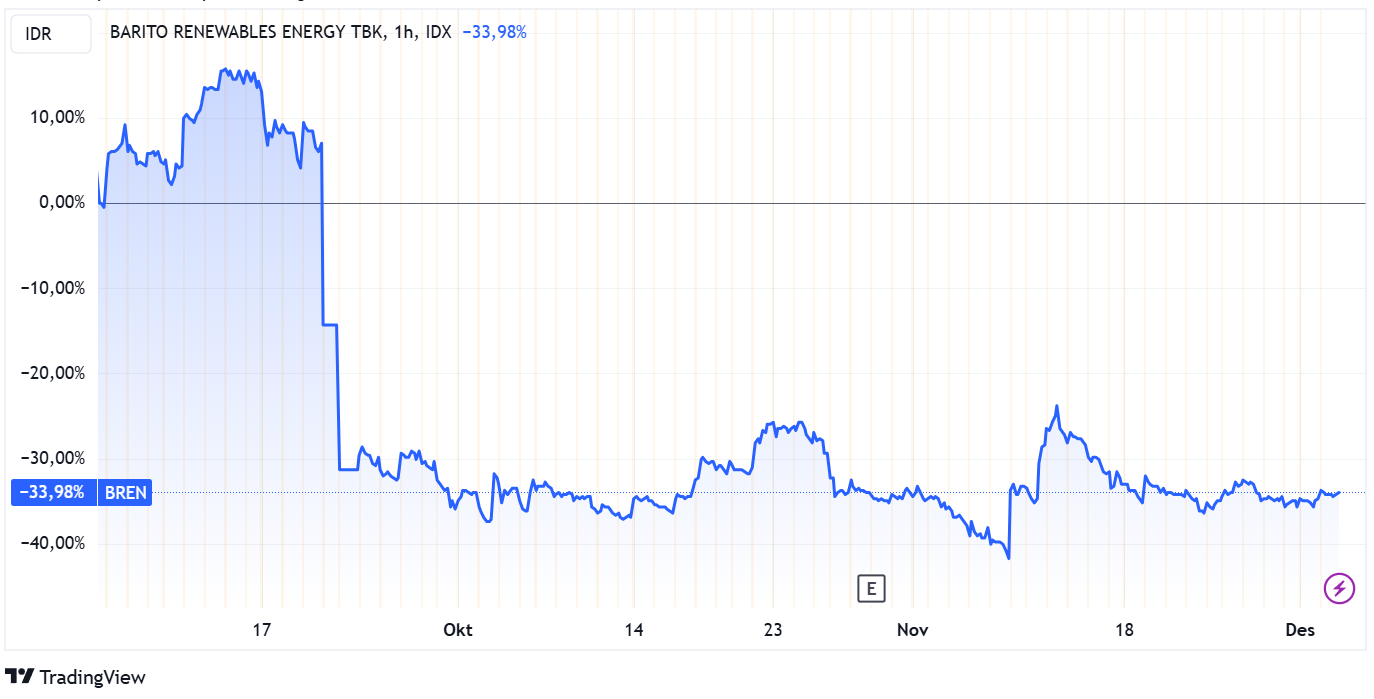
Task: Click the −10,00% axis label
Action: click(53, 288)
